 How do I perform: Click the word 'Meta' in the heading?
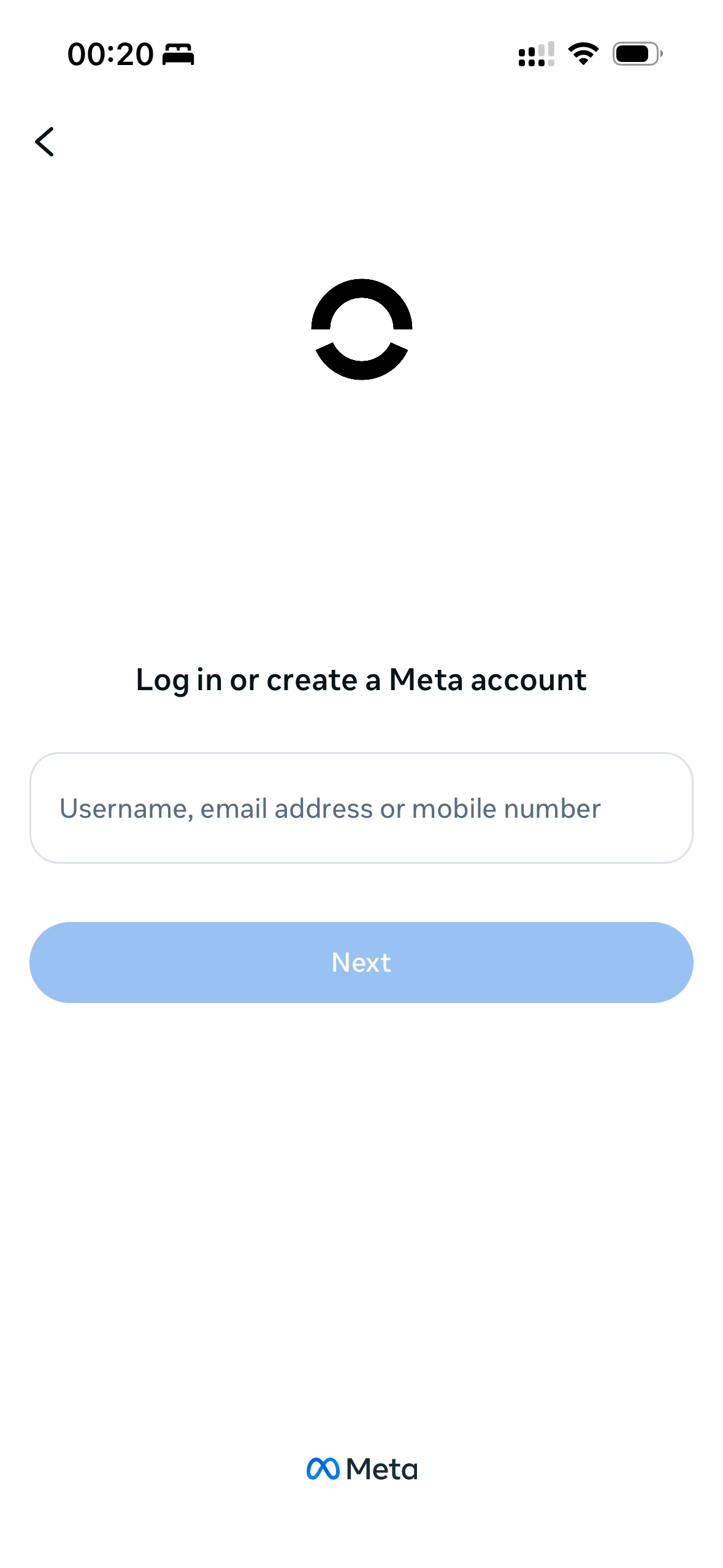tap(426, 680)
